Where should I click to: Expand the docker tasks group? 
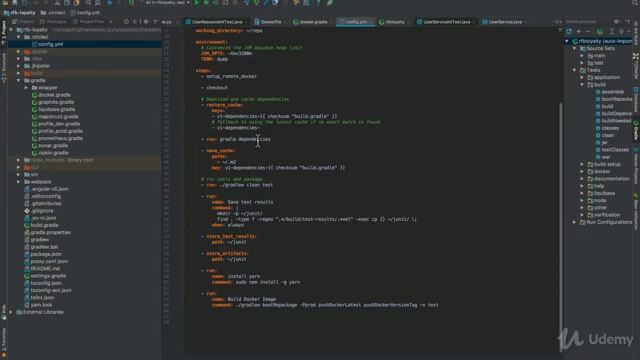[582, 171]
